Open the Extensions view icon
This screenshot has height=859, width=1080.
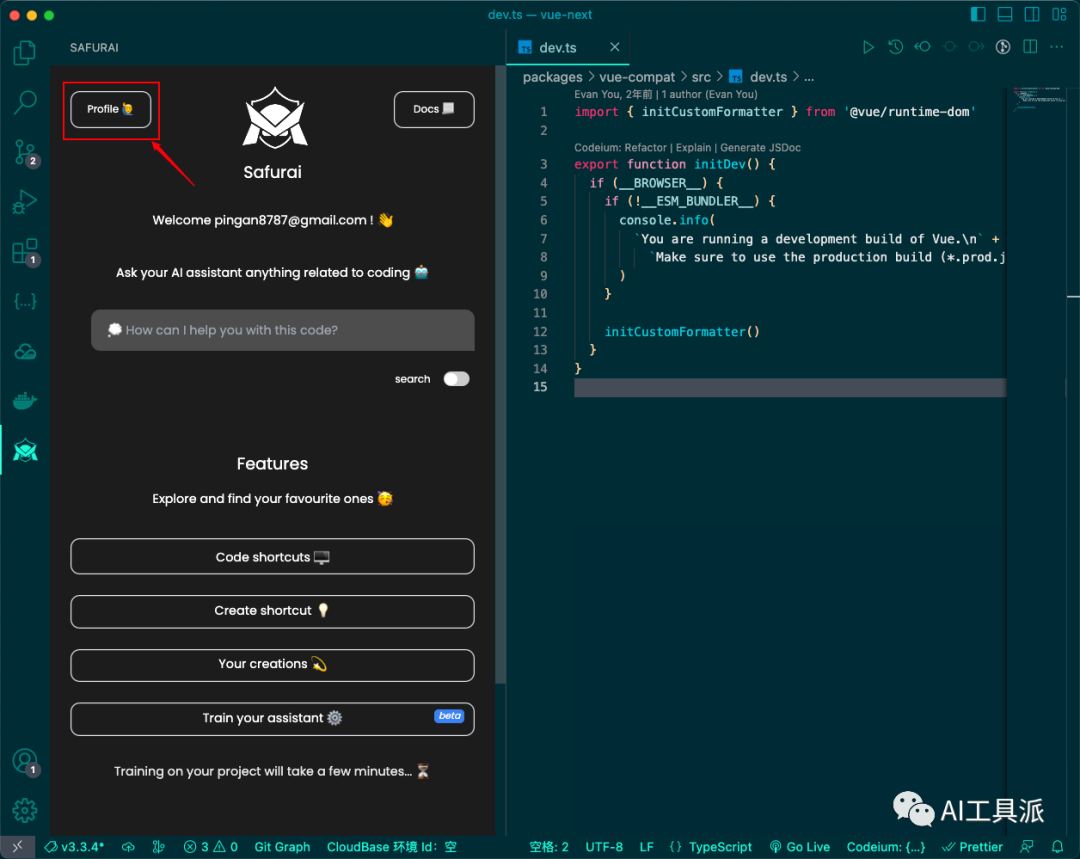25,251
